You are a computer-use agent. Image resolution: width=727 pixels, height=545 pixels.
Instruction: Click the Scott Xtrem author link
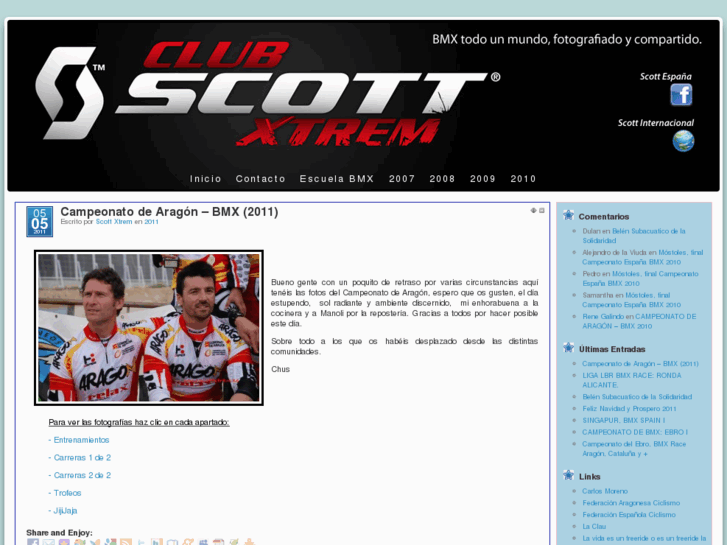(114, 222)
